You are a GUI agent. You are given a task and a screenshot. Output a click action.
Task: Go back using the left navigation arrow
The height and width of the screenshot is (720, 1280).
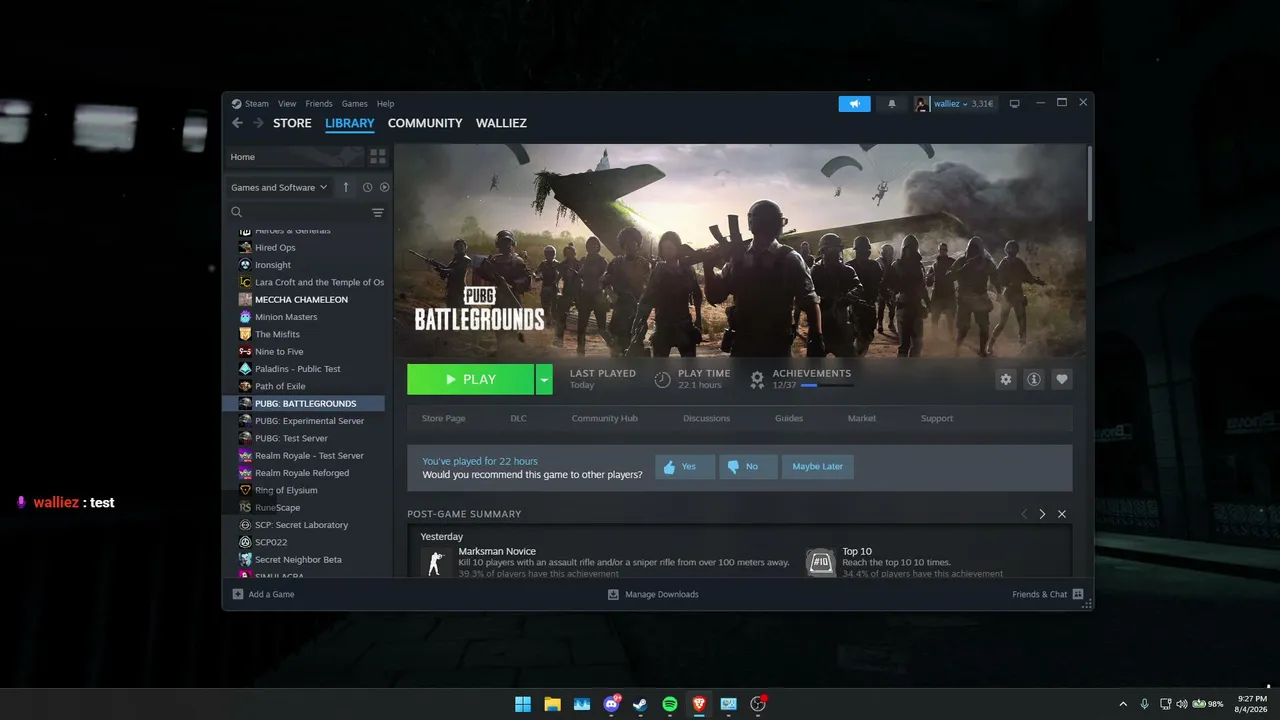237,123
